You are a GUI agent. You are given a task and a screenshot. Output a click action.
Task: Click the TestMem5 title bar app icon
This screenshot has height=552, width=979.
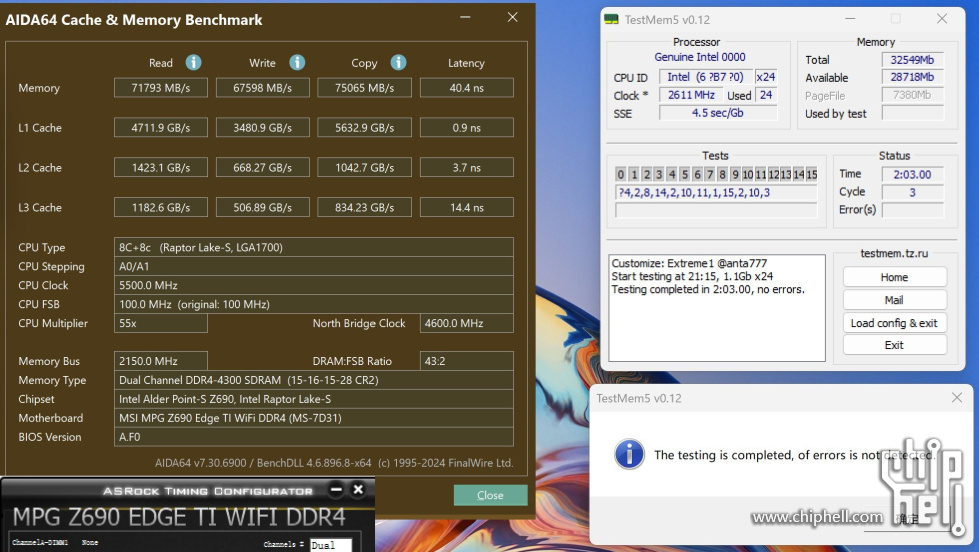point(611,19)
